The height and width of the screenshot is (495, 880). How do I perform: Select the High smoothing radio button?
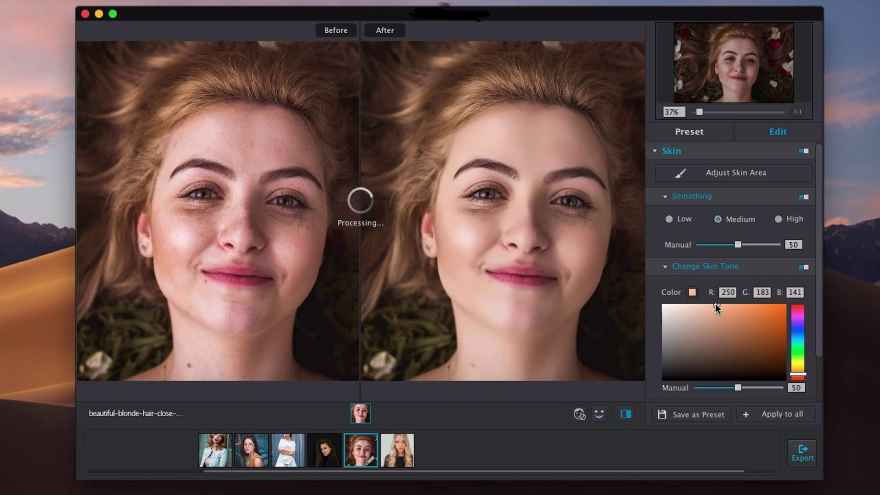pyautogui.click(x=778, y=219)
